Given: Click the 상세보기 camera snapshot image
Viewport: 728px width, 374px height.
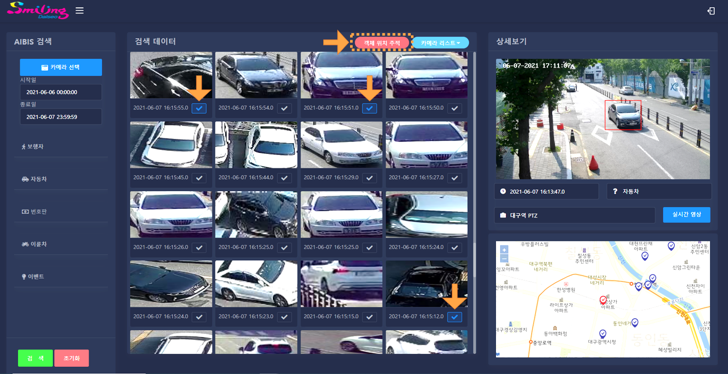Looking at the screenshot, I should [x=603, y=119].
